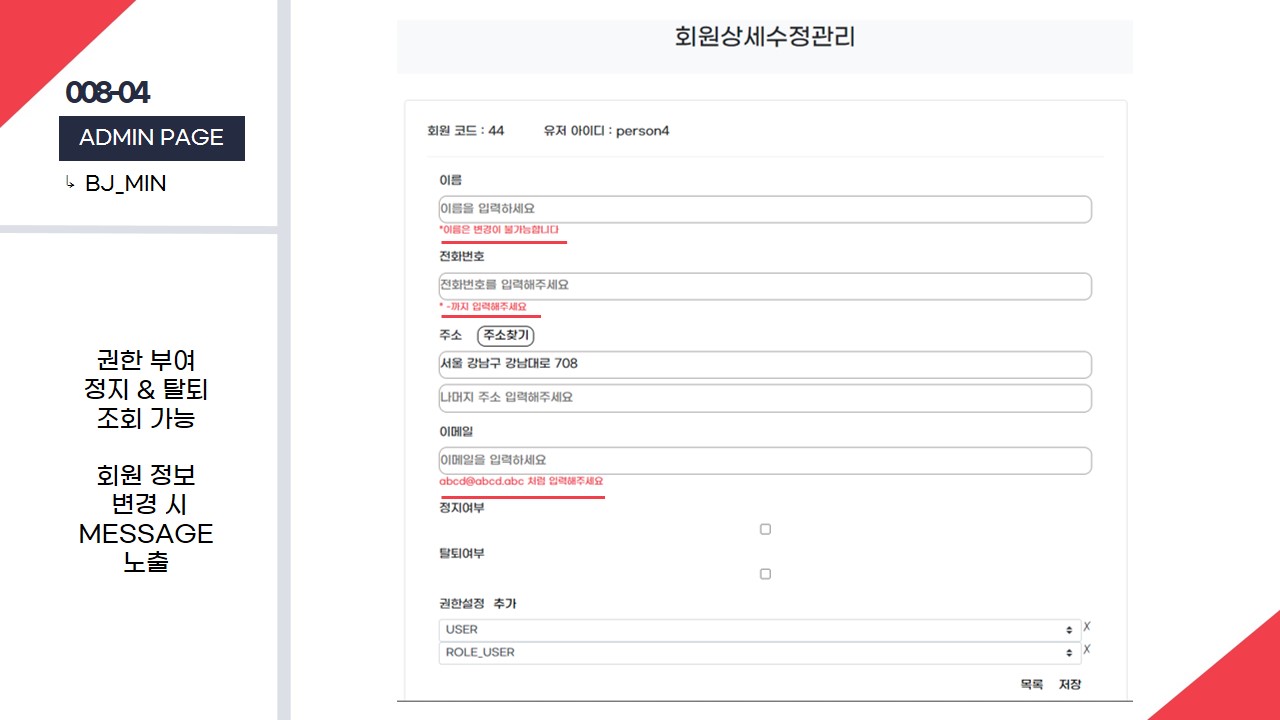Click the 회원상세수정관리 page title

point(765,39)
